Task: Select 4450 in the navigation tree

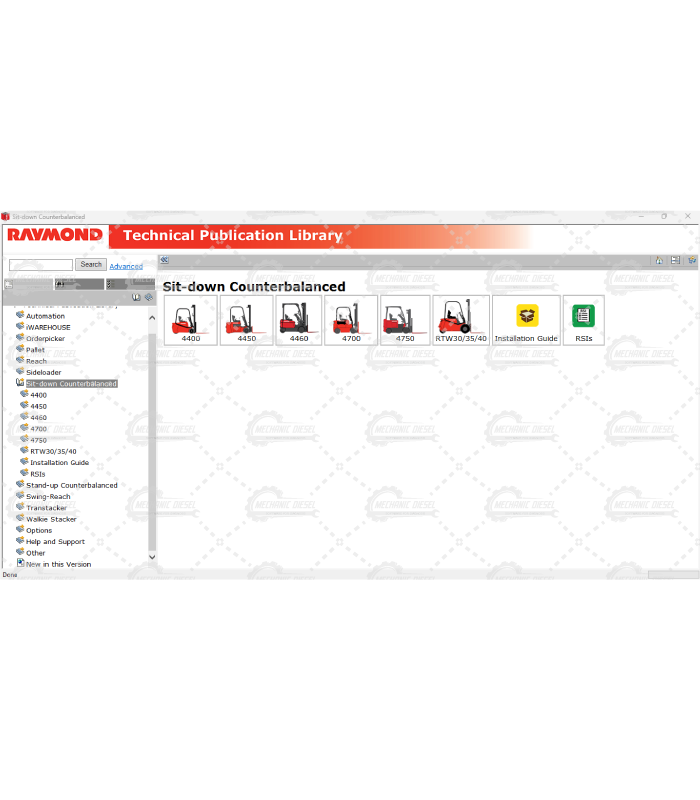Action: [x=38, y=406]
